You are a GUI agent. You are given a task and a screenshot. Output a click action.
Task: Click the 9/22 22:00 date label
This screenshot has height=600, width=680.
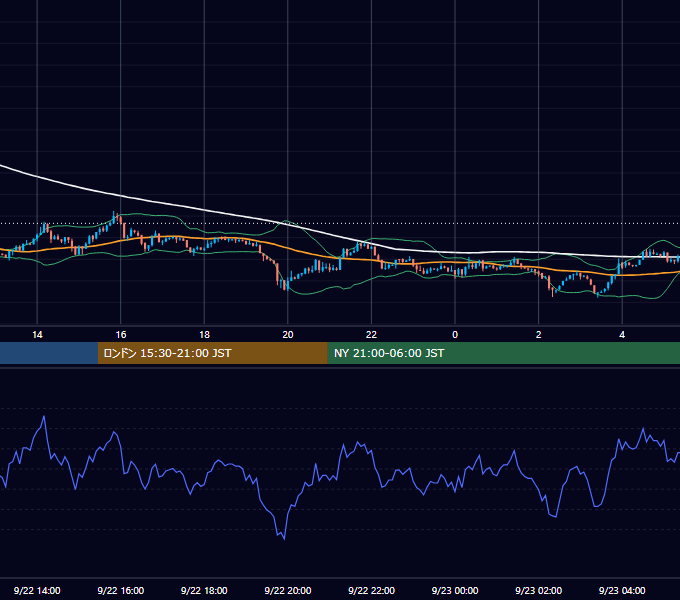(x=371, y=590)
